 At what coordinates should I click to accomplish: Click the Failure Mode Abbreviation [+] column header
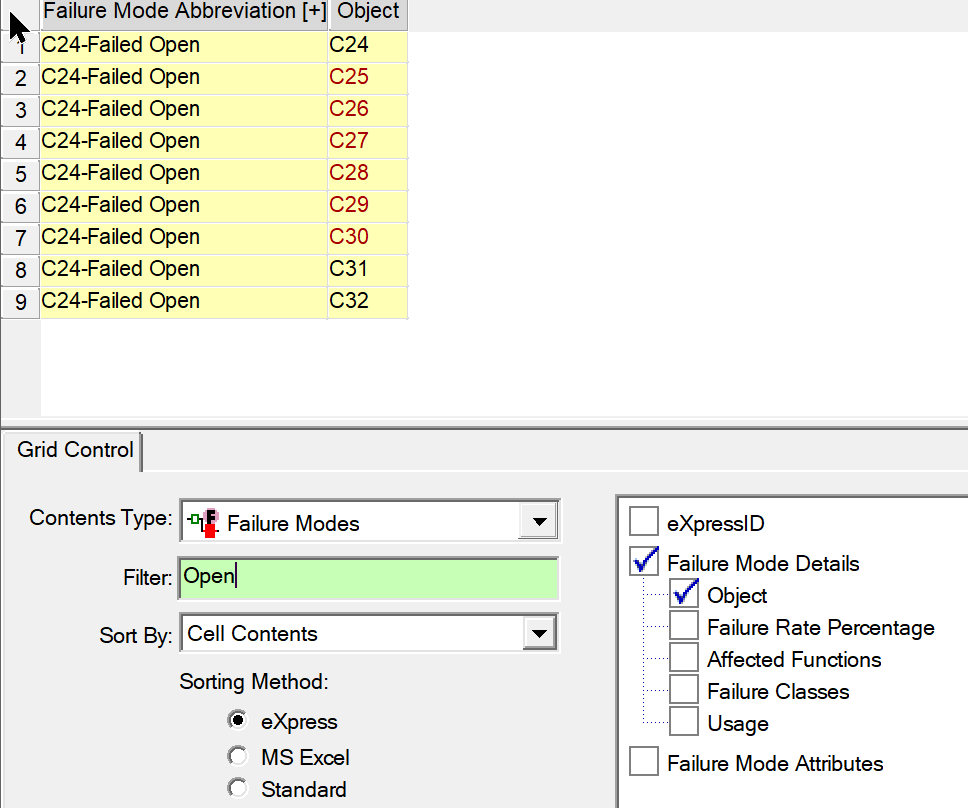click(184, 13)
